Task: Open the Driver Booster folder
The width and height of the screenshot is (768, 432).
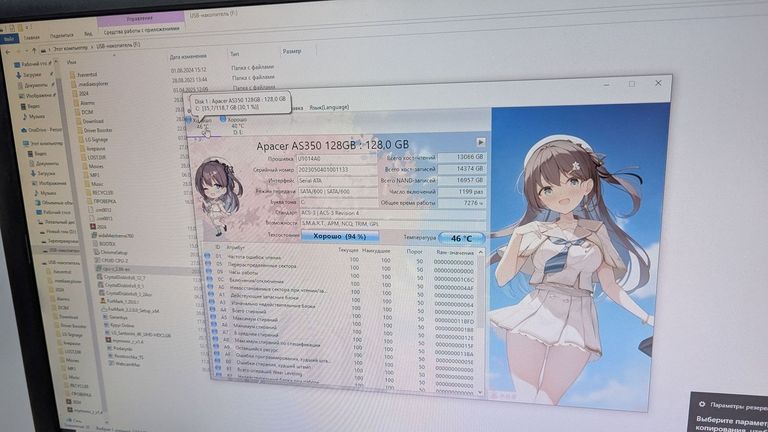Action: (99, 129)
